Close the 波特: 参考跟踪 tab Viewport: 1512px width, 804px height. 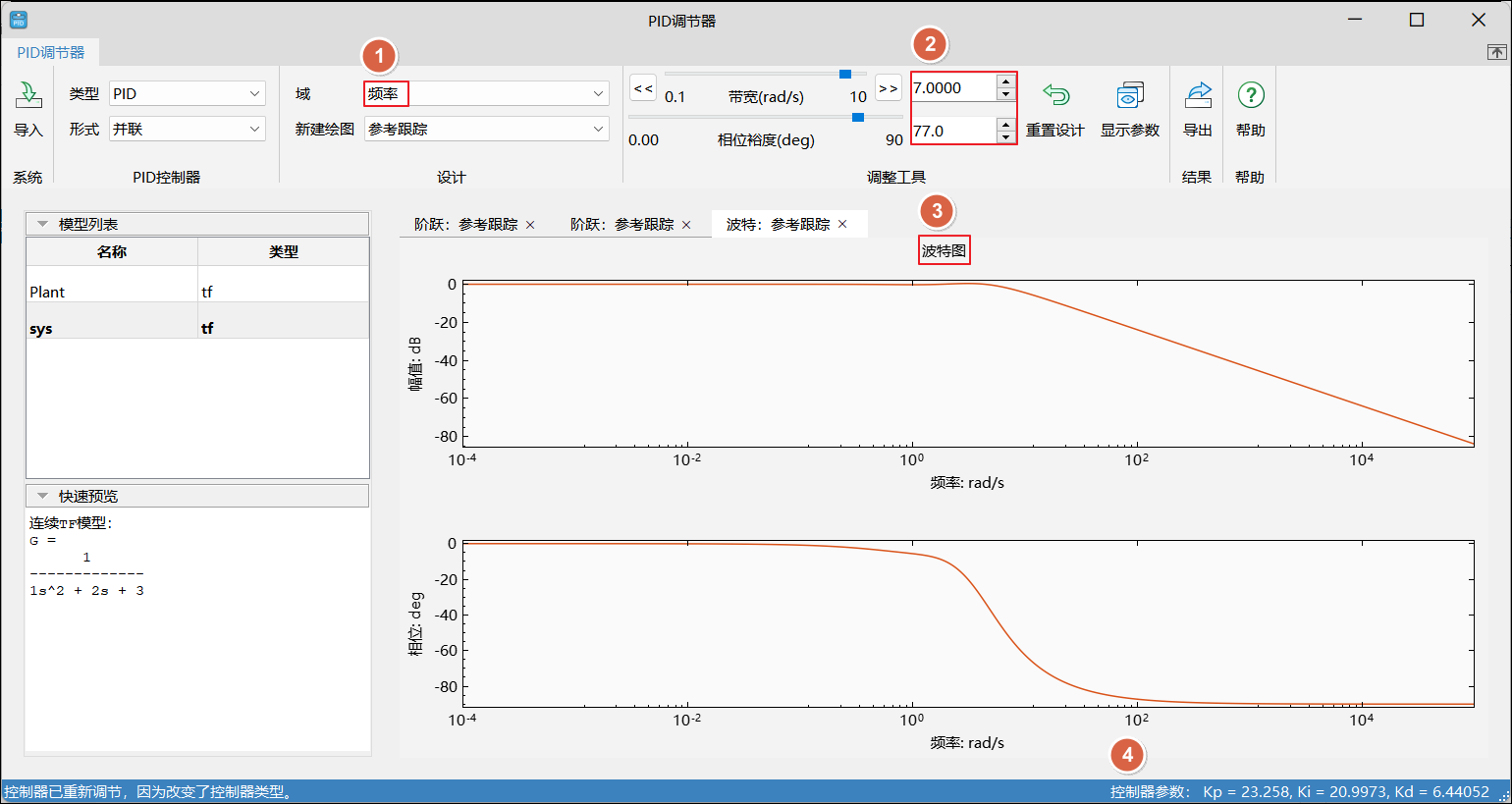coord(842,224)
